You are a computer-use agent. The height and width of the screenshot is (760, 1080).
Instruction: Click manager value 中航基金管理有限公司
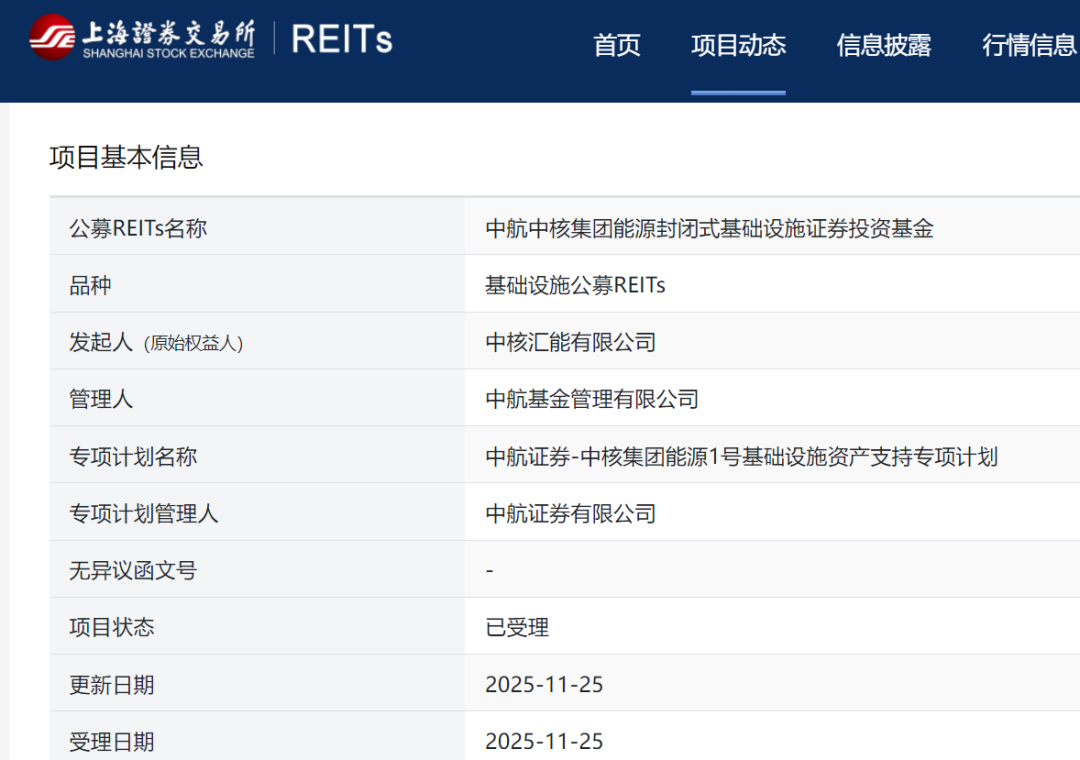point(591,399)
